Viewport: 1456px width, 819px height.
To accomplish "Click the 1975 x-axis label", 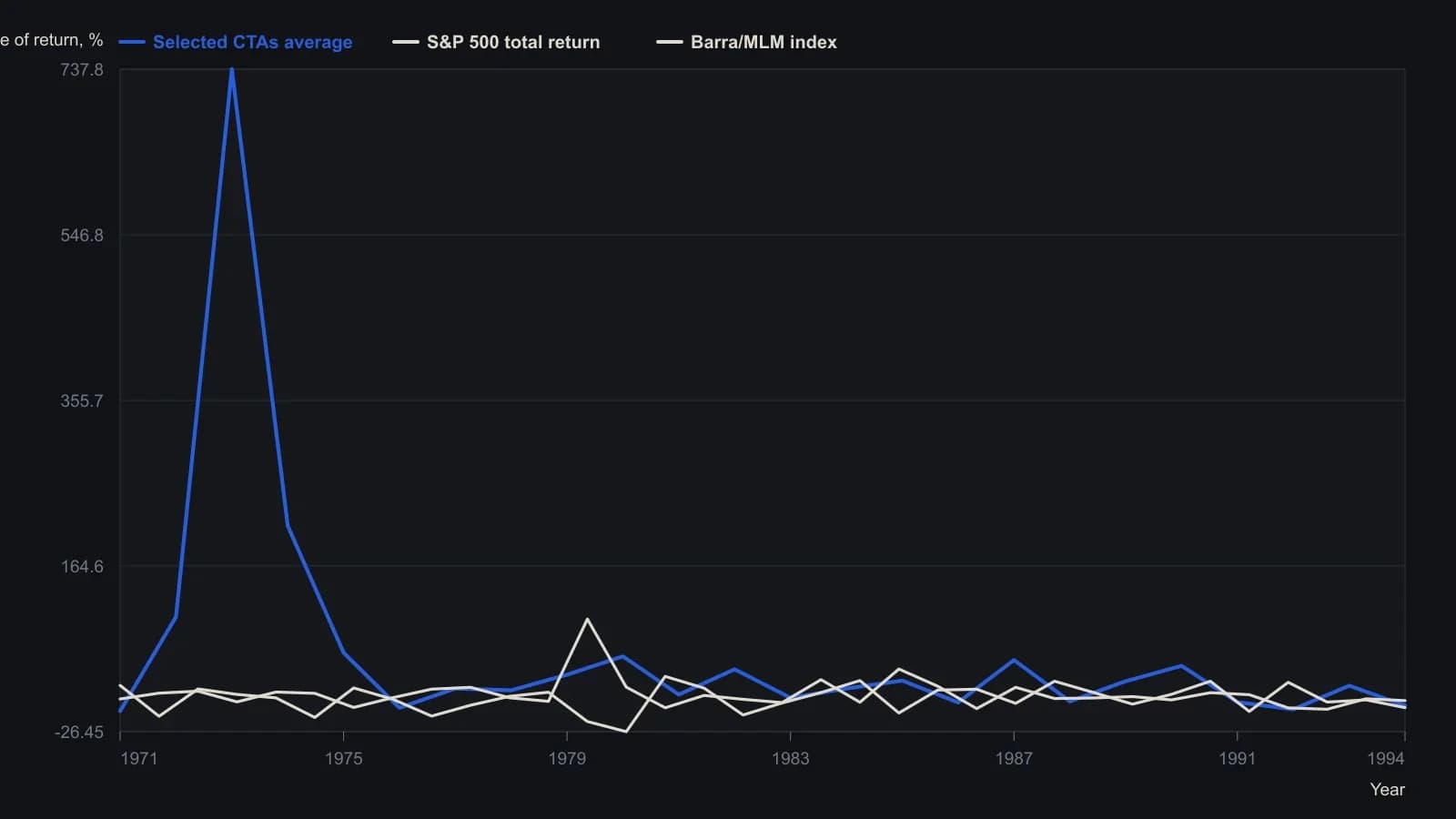I will click(343, 759).
